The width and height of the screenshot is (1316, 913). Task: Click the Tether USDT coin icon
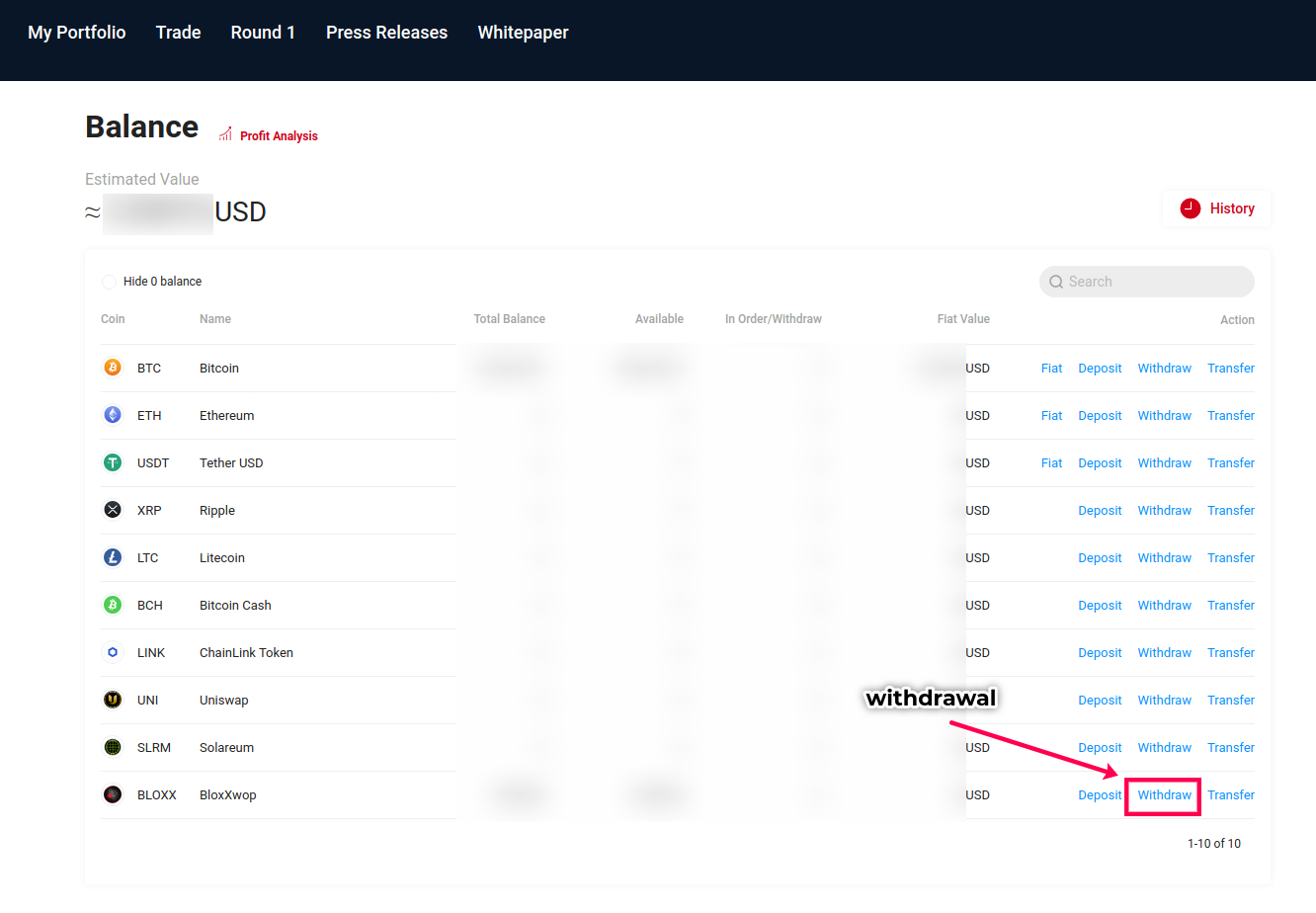[113, 462]
